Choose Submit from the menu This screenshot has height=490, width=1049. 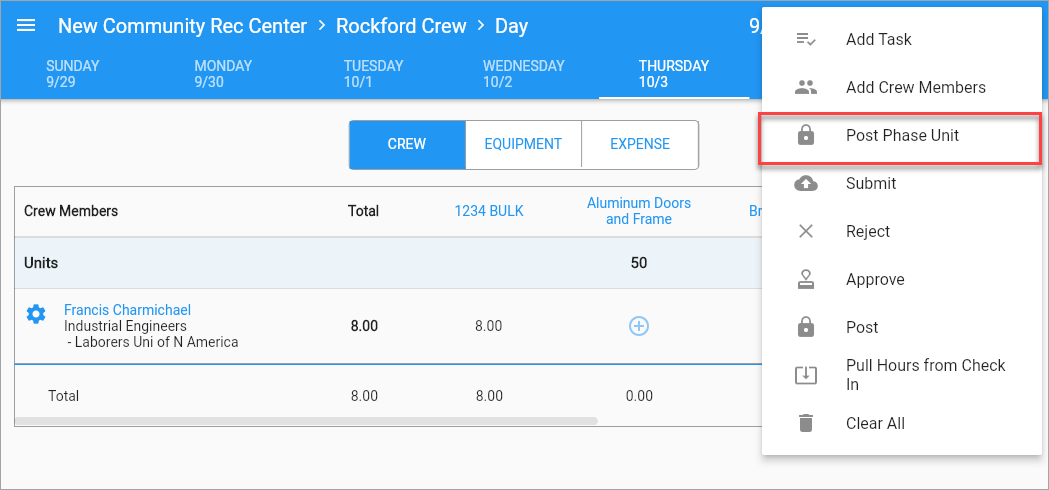point(902,183)
